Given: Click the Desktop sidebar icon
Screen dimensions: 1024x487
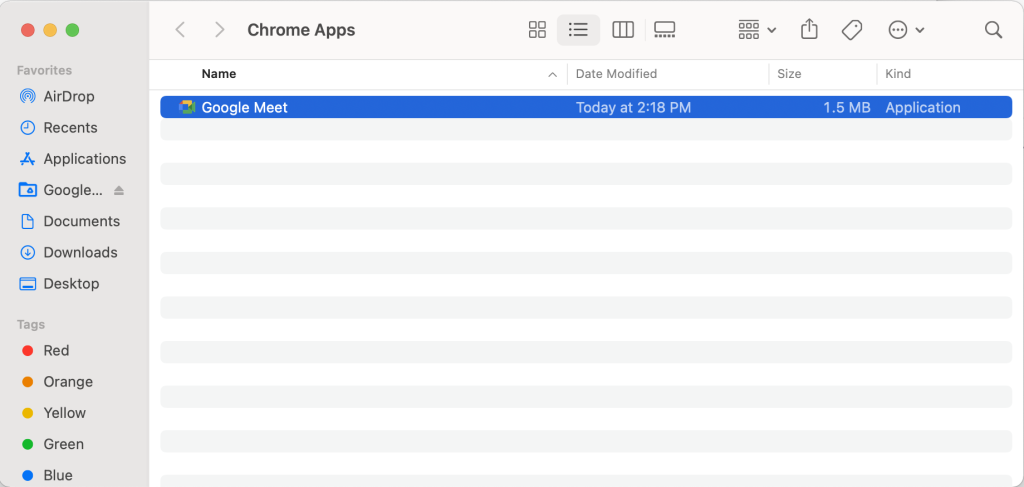Looking at the screenshot, I should (x=27, y=284).
